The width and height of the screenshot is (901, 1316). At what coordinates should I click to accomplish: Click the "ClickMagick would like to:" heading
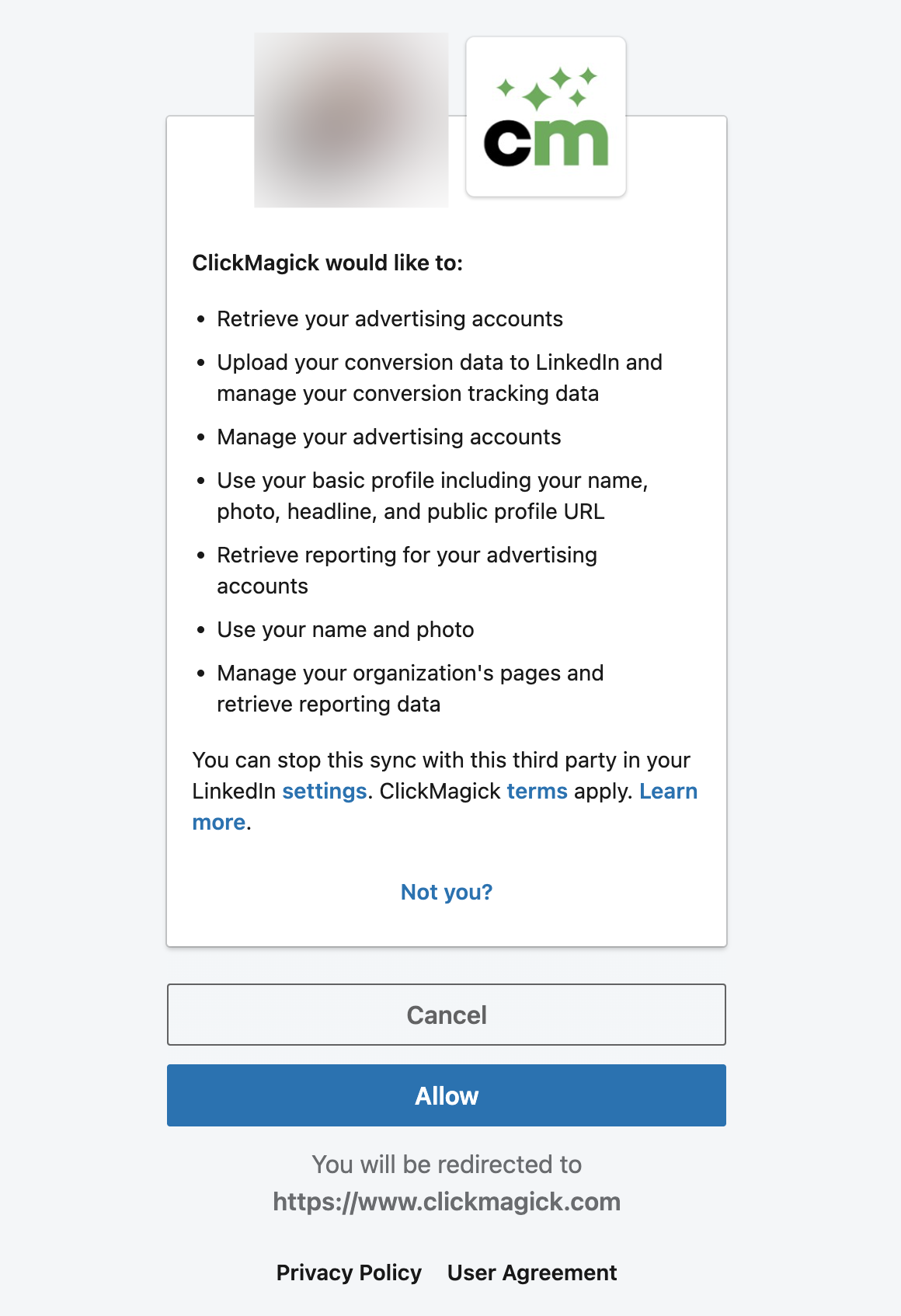point(327,263)
